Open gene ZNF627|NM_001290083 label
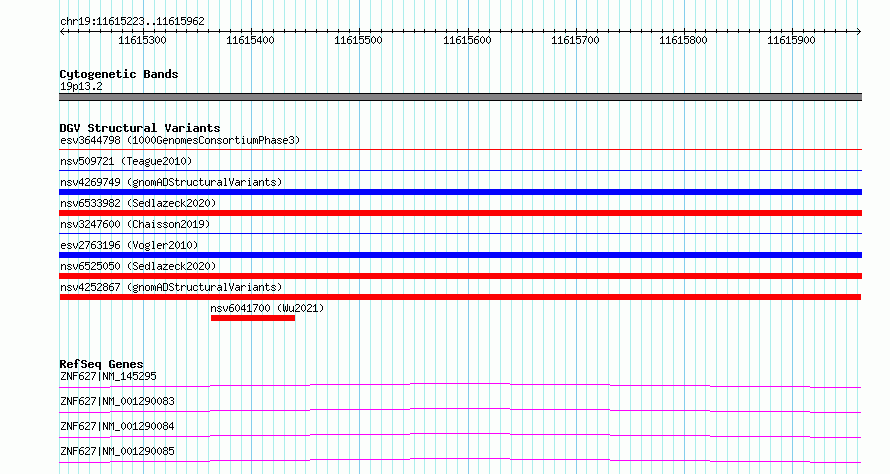890x474 pixels. pos(117,401)
